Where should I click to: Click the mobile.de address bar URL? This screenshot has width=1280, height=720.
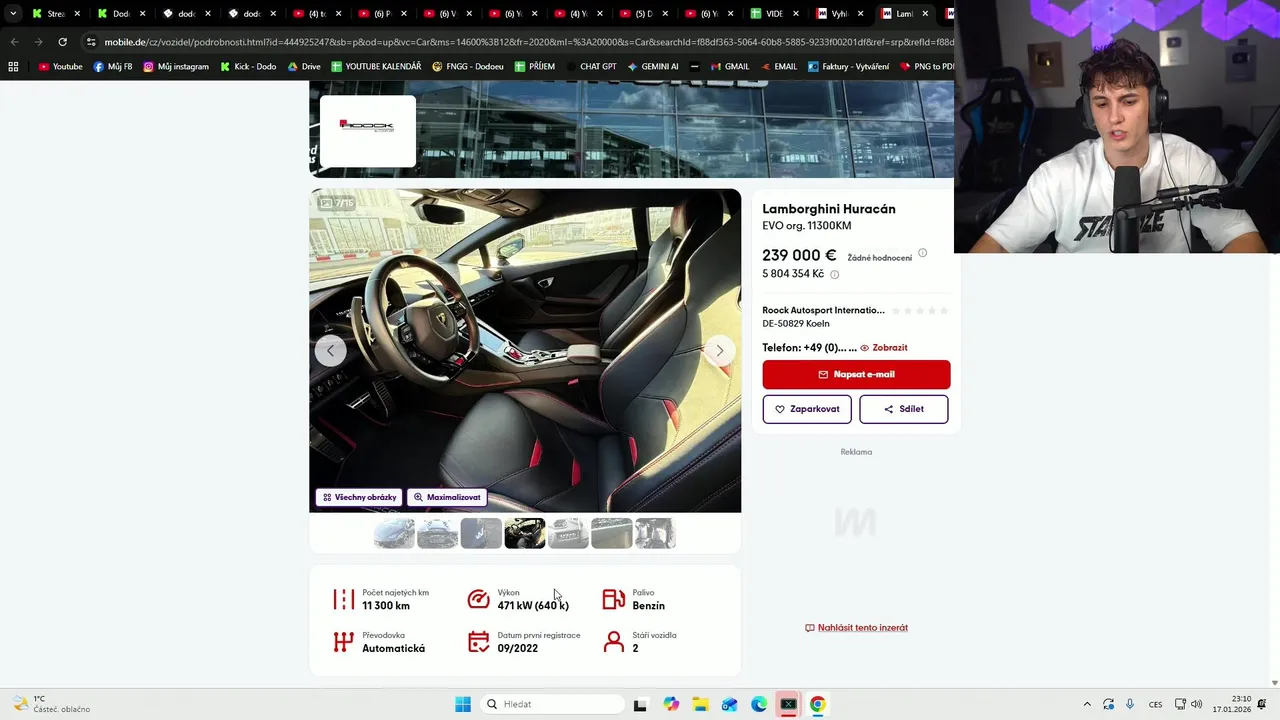pyautogui.click(x=528, y=42)
